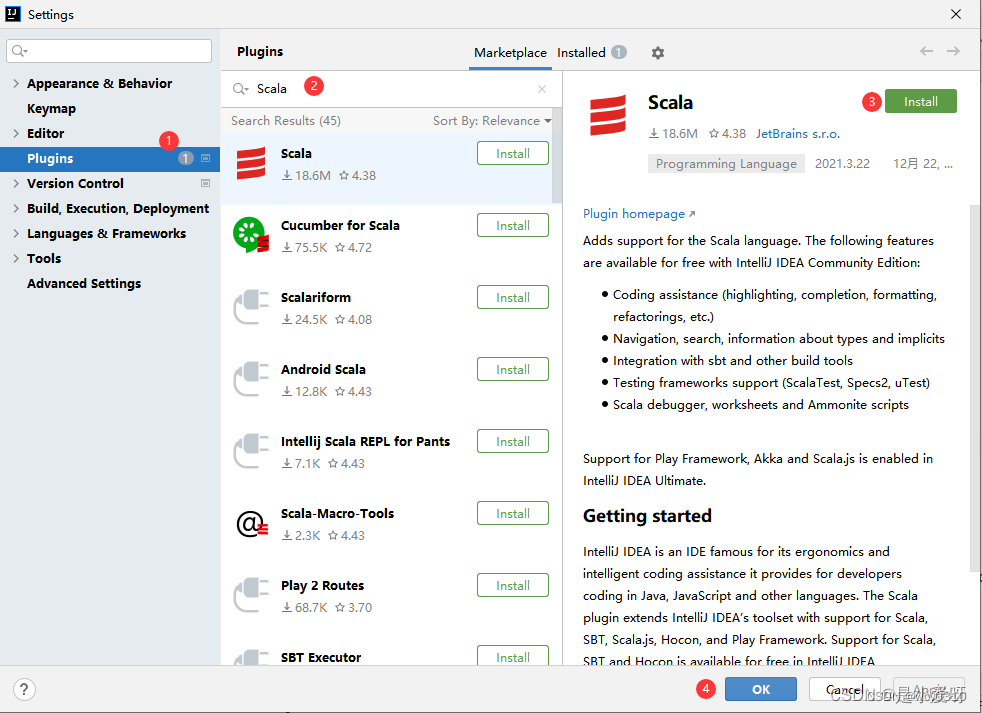Confirm settings with the OK button
Image resolution: width=982 pixels, height=713 pixels.
[761, 689]
